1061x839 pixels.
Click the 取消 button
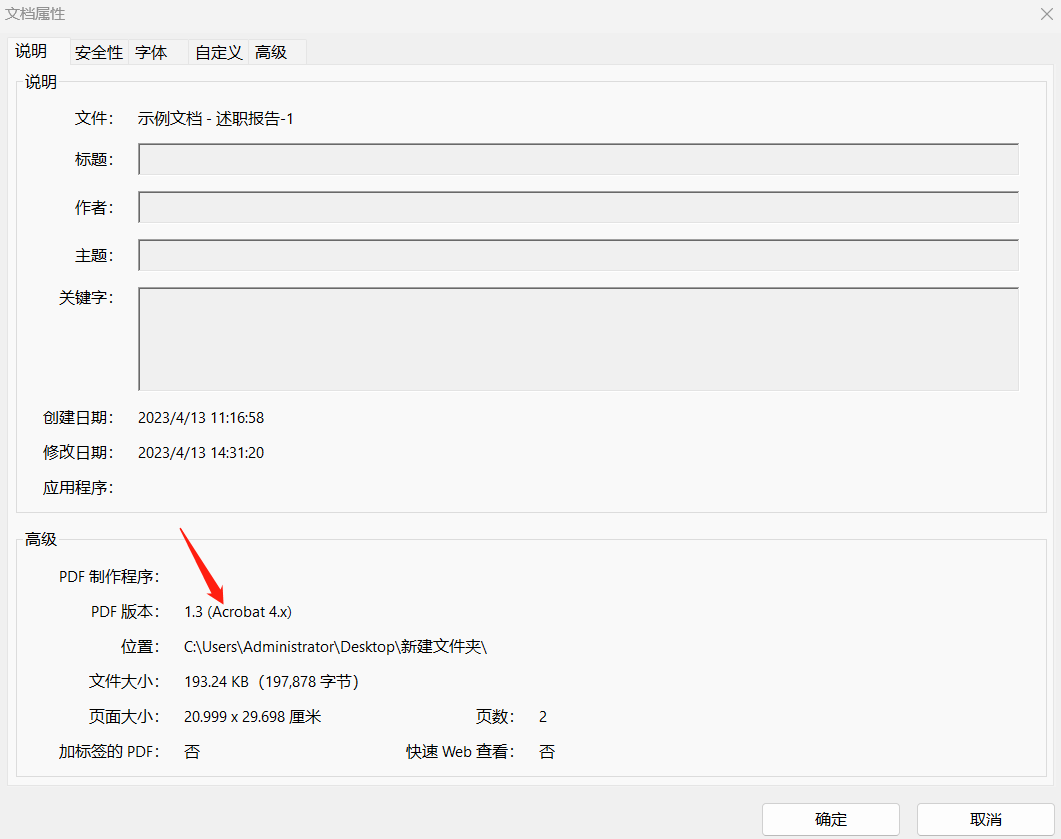tap(984, 819)
